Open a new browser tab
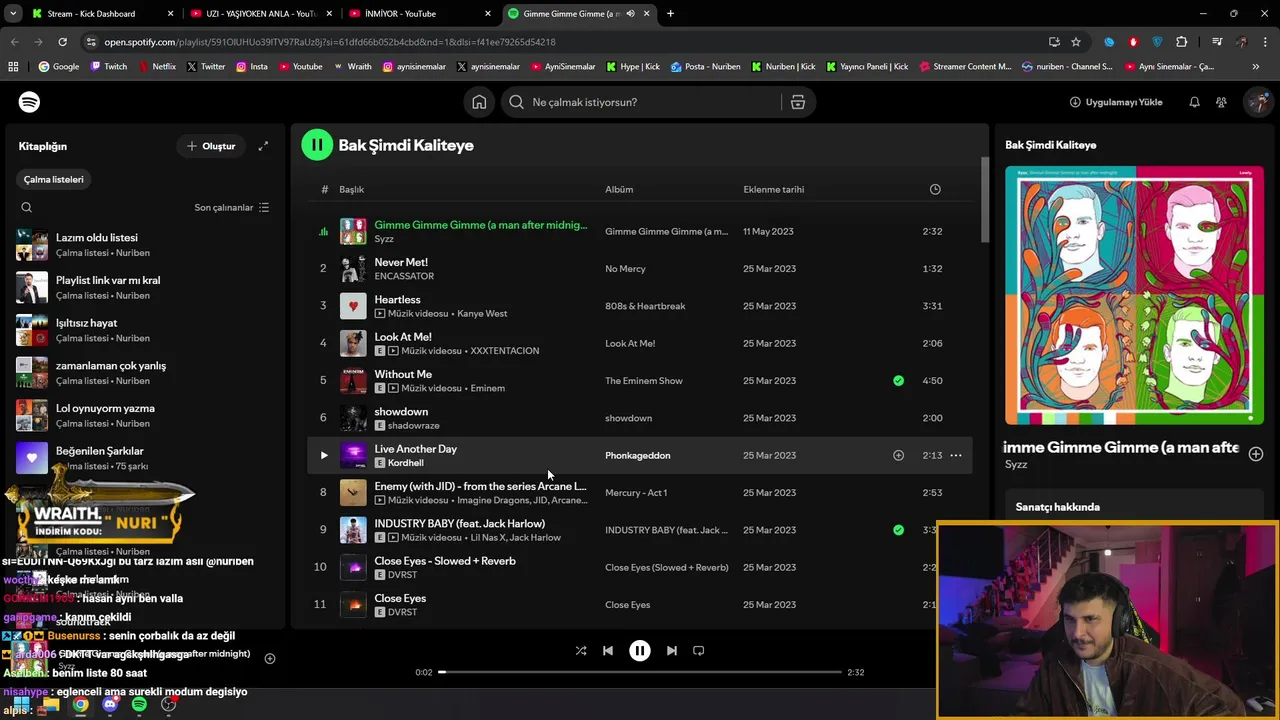 (670, 14)
